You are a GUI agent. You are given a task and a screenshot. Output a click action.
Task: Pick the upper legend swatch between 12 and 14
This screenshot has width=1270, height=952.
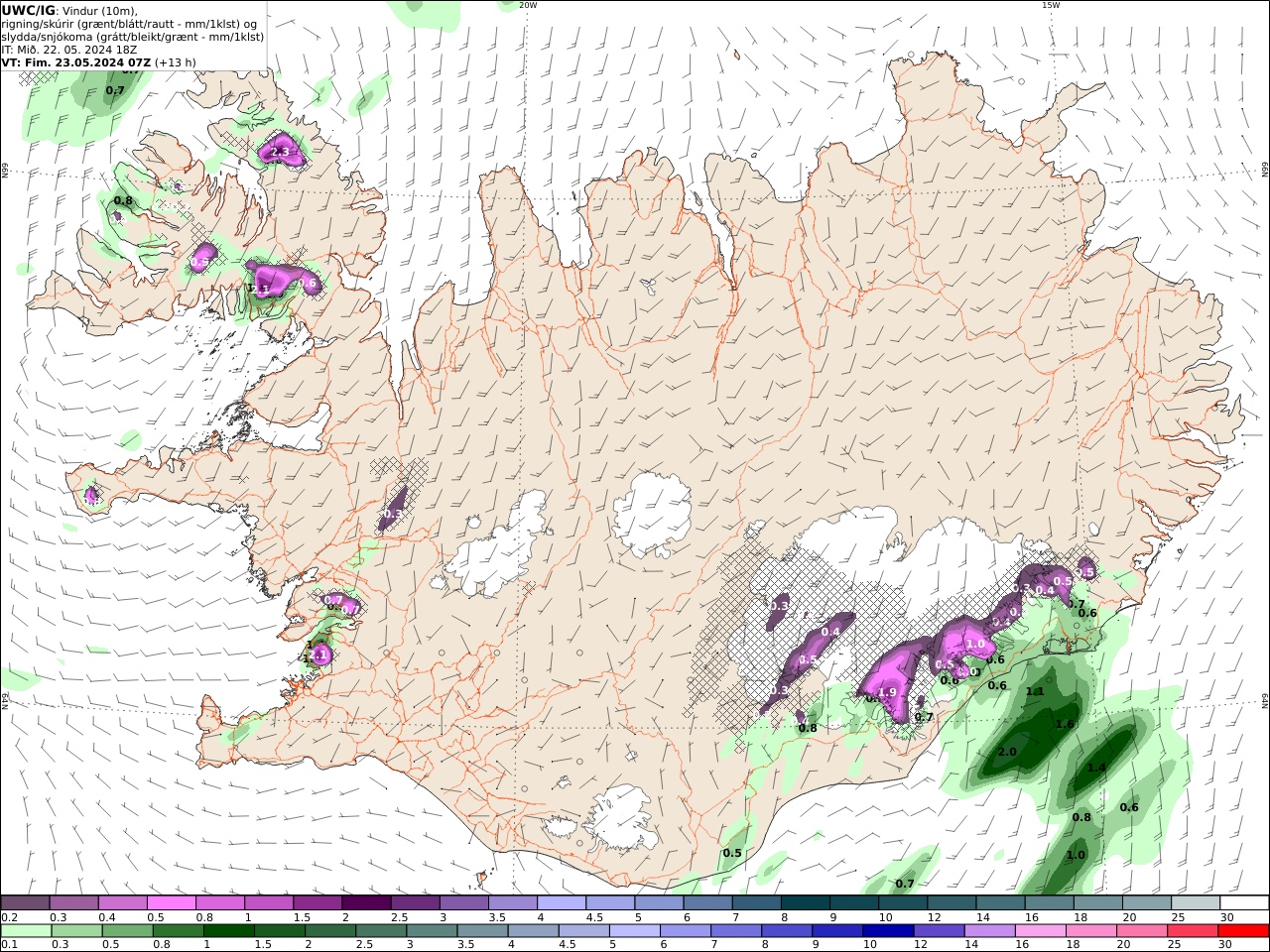pyautogui.click(x=951, y=903)
